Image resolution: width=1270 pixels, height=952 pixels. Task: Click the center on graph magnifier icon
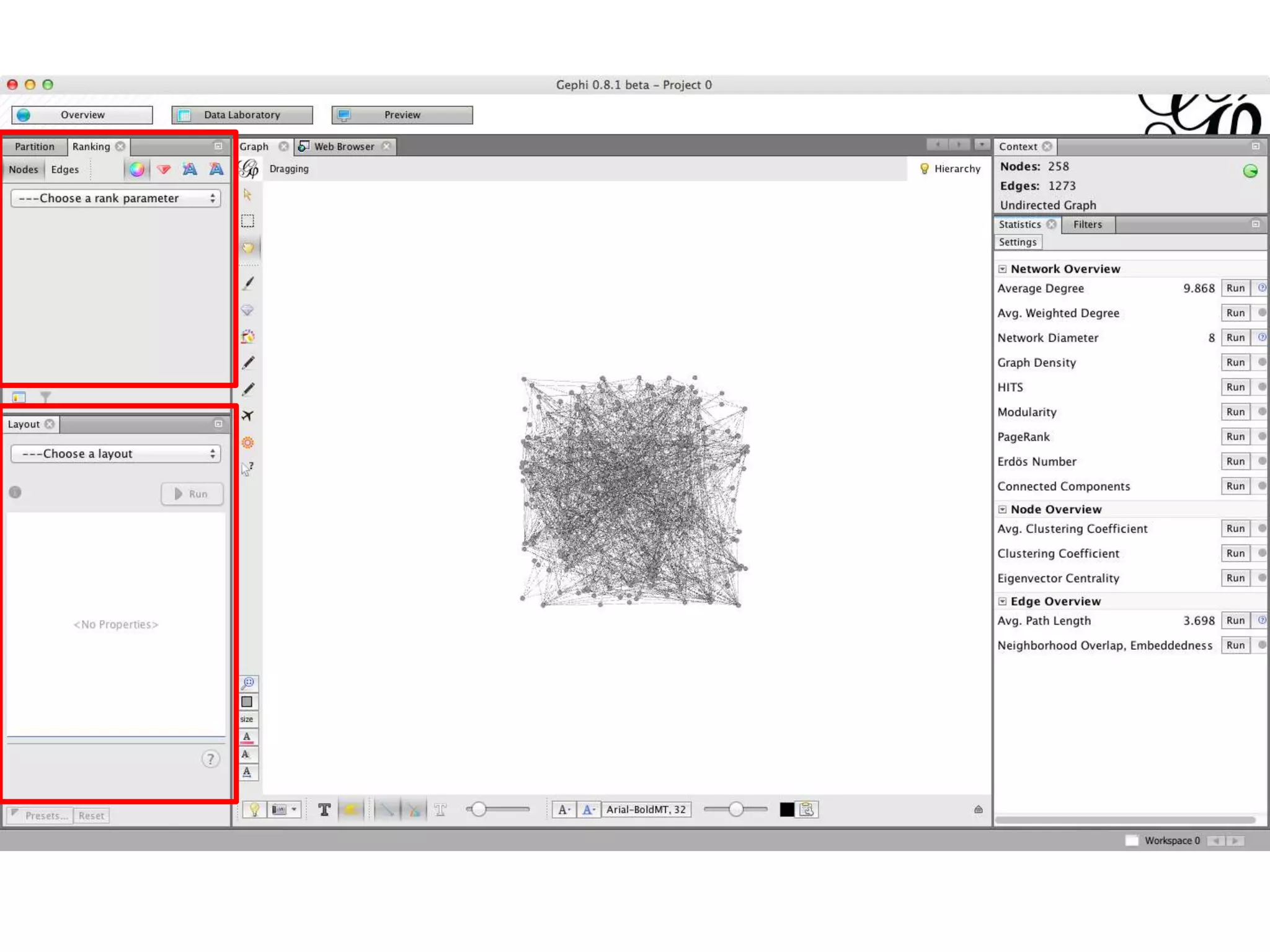[247, 683]
